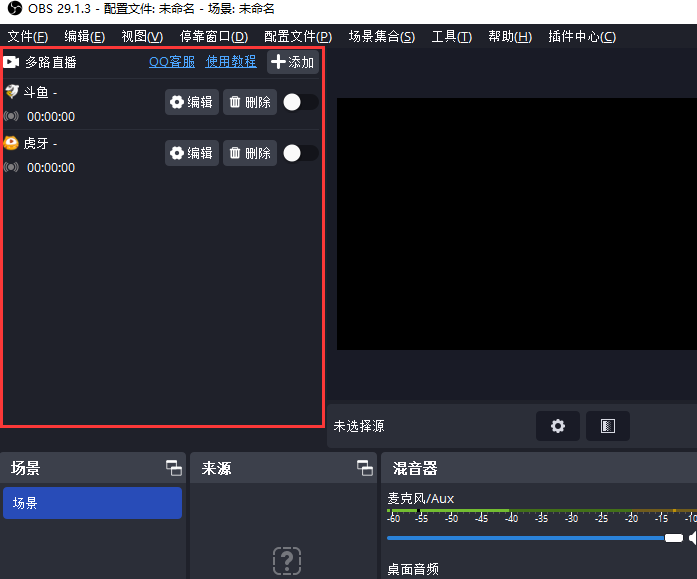Open the 停靠窗口 menu

coord(213,37)
